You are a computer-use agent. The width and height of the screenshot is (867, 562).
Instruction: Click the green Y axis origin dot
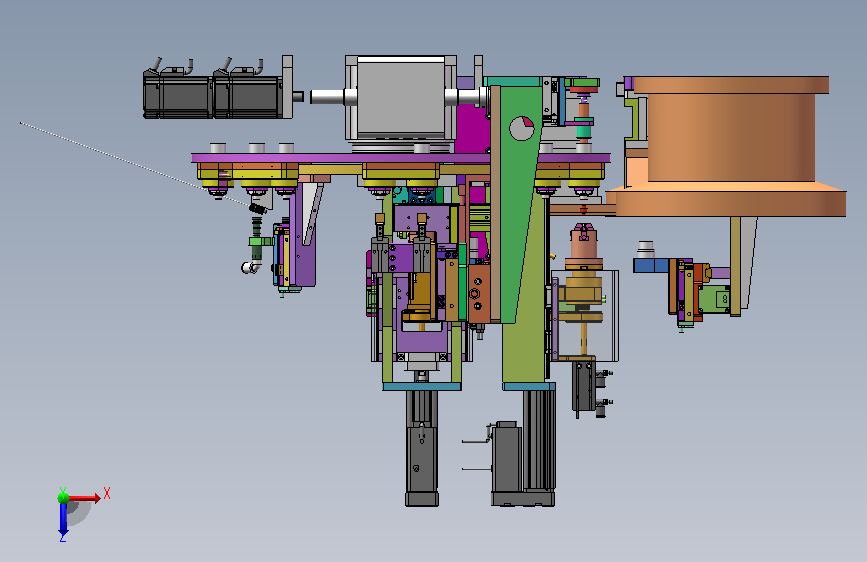tap(64, 497)
